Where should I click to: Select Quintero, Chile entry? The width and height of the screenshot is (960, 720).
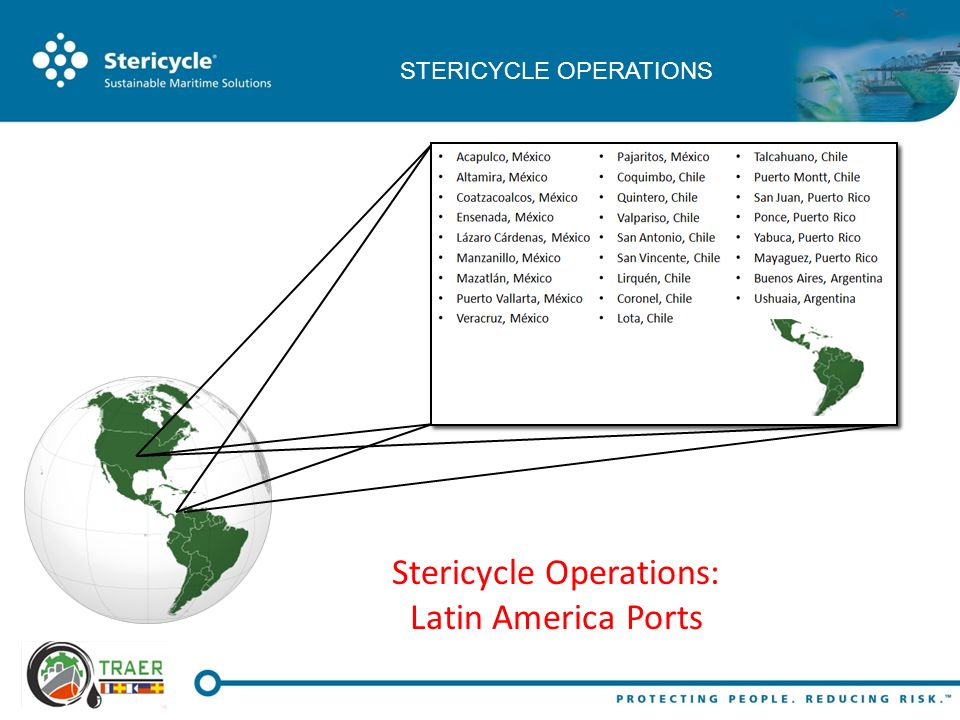pos(657,197)
